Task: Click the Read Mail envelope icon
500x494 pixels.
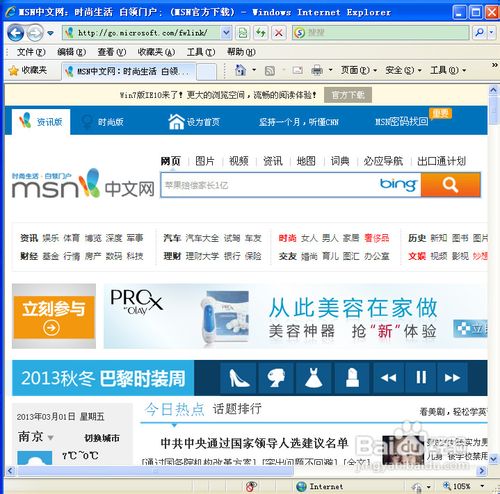Action: (x=297, y=70)
